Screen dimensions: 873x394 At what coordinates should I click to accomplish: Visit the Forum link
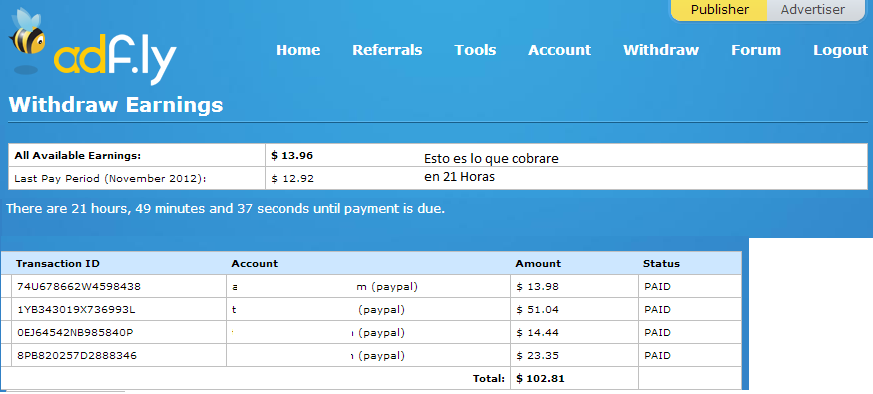click(756, 50)
